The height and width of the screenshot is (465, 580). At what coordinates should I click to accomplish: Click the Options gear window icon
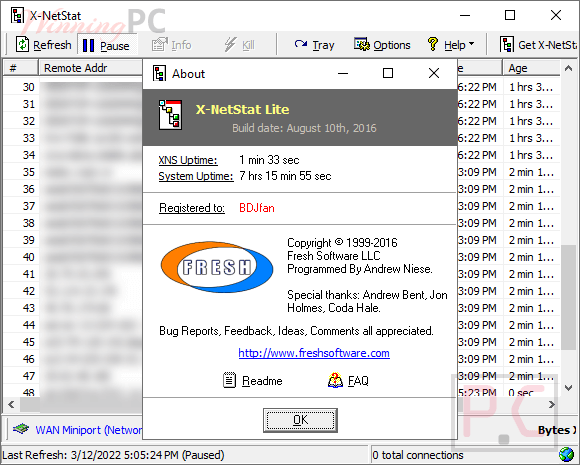point(362,44)
